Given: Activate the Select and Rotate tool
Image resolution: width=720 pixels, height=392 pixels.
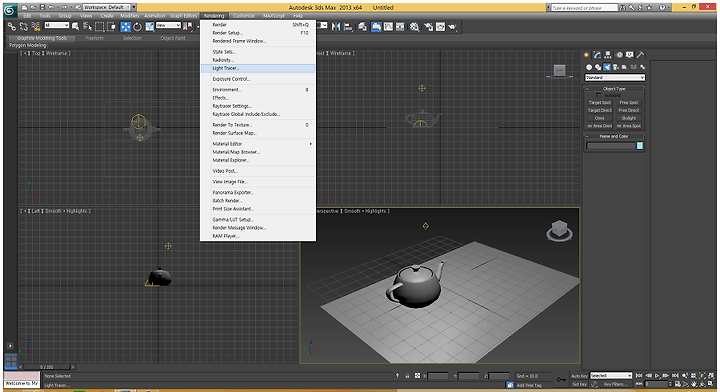Looking at the screenshot, I should [137, 27].
